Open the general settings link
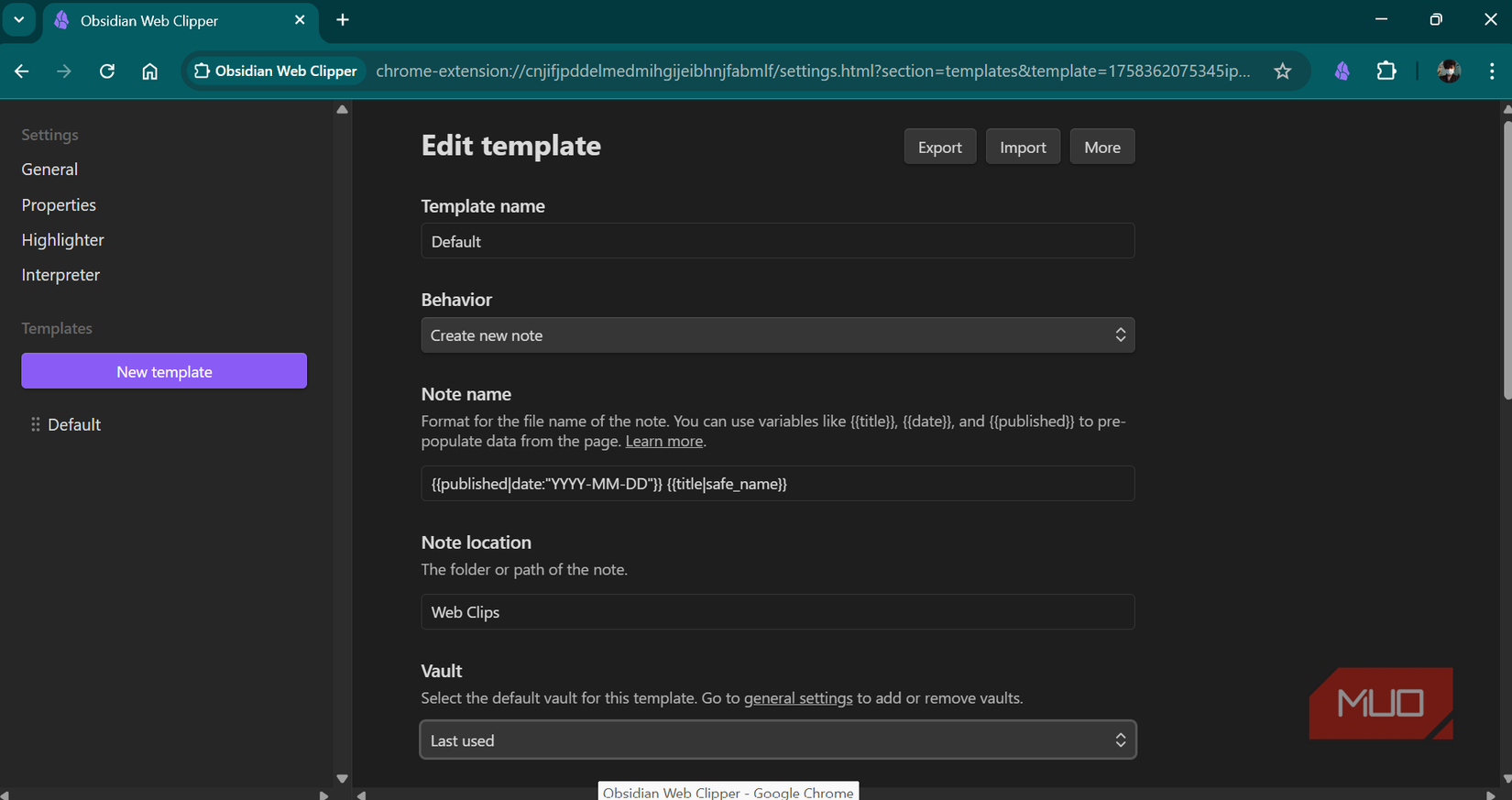Screen dimensions: 1512x800 point(798,698)
